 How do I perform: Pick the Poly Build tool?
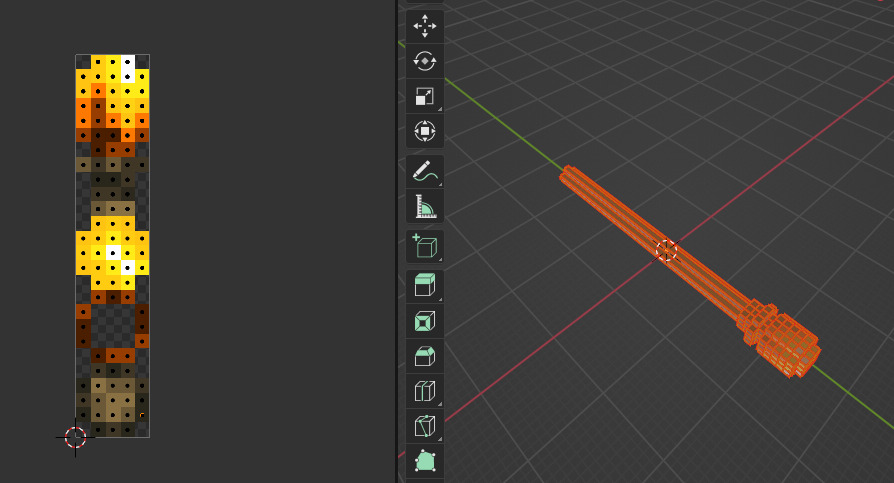[x=425, y=461]
